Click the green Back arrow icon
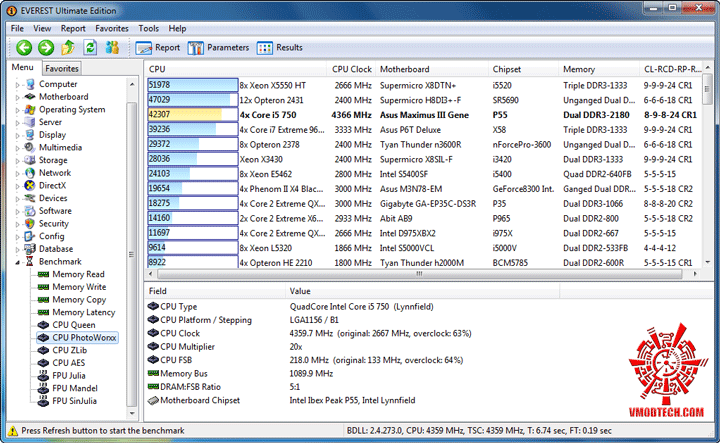Screen dimensions: 720x443 point(24,47)
